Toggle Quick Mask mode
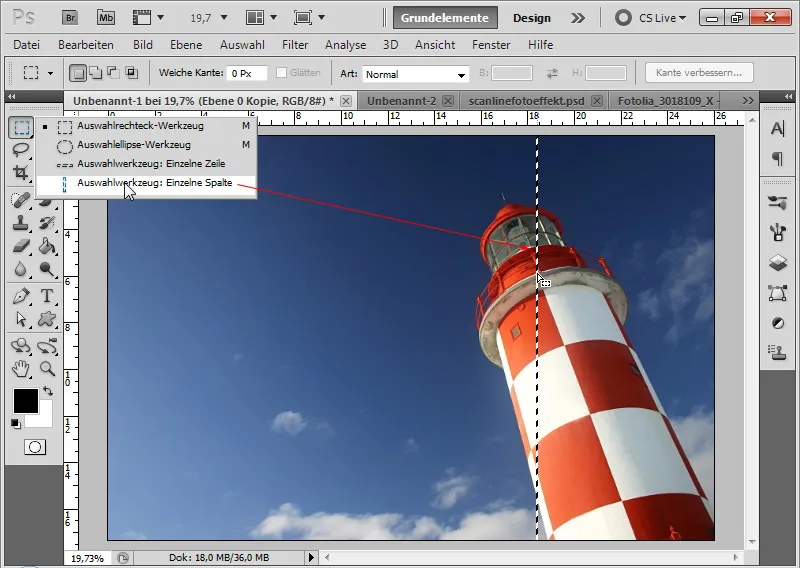The height and width of the screenshot is (568, 800). click(x=35, y=448)
